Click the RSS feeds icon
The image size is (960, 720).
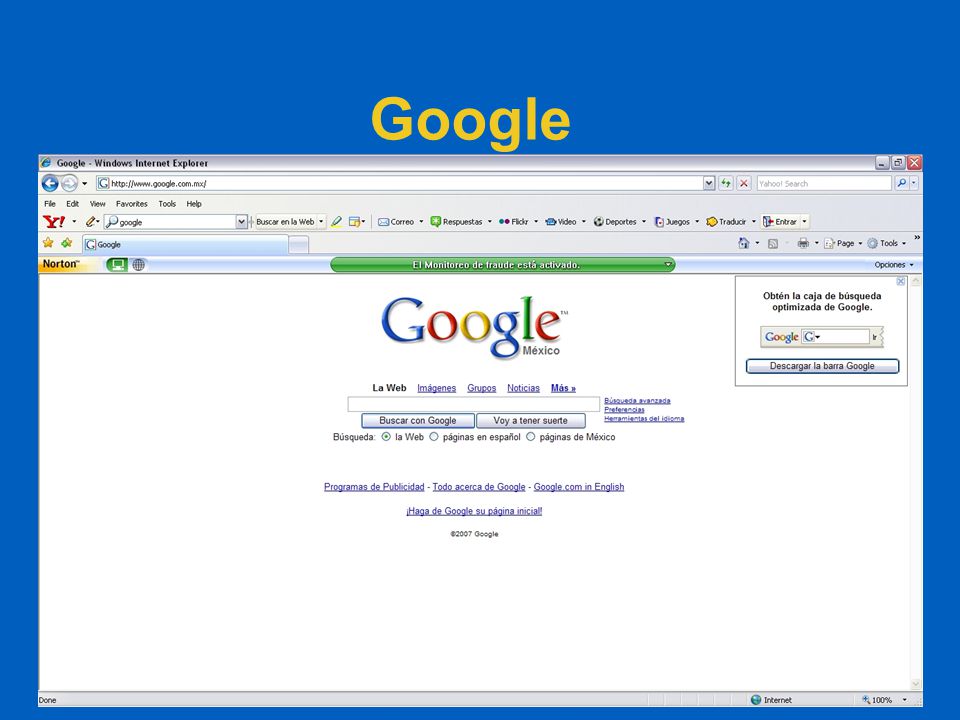pyautogui.click(x=773, y=244)
